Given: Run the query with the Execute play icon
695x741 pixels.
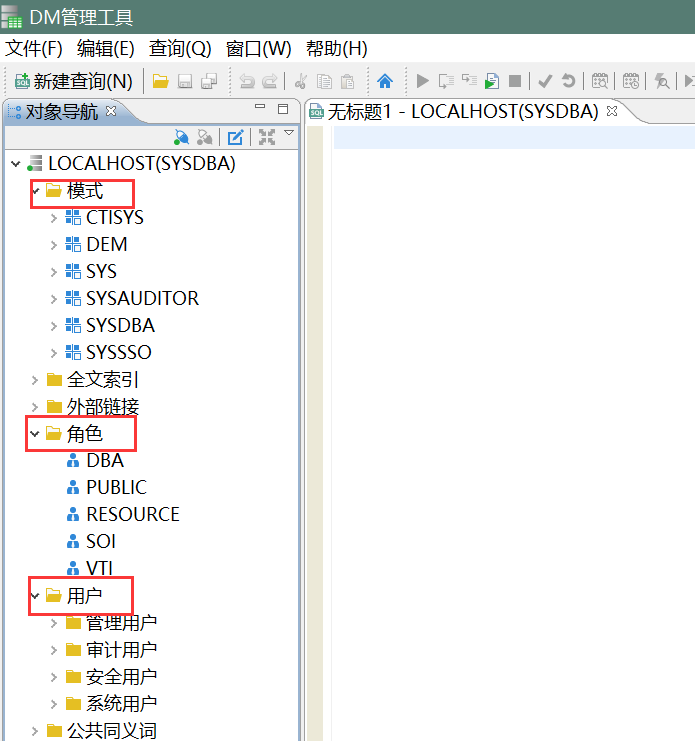Looking at the screenshot, I should pyautogui.click(x=422, y=81).
